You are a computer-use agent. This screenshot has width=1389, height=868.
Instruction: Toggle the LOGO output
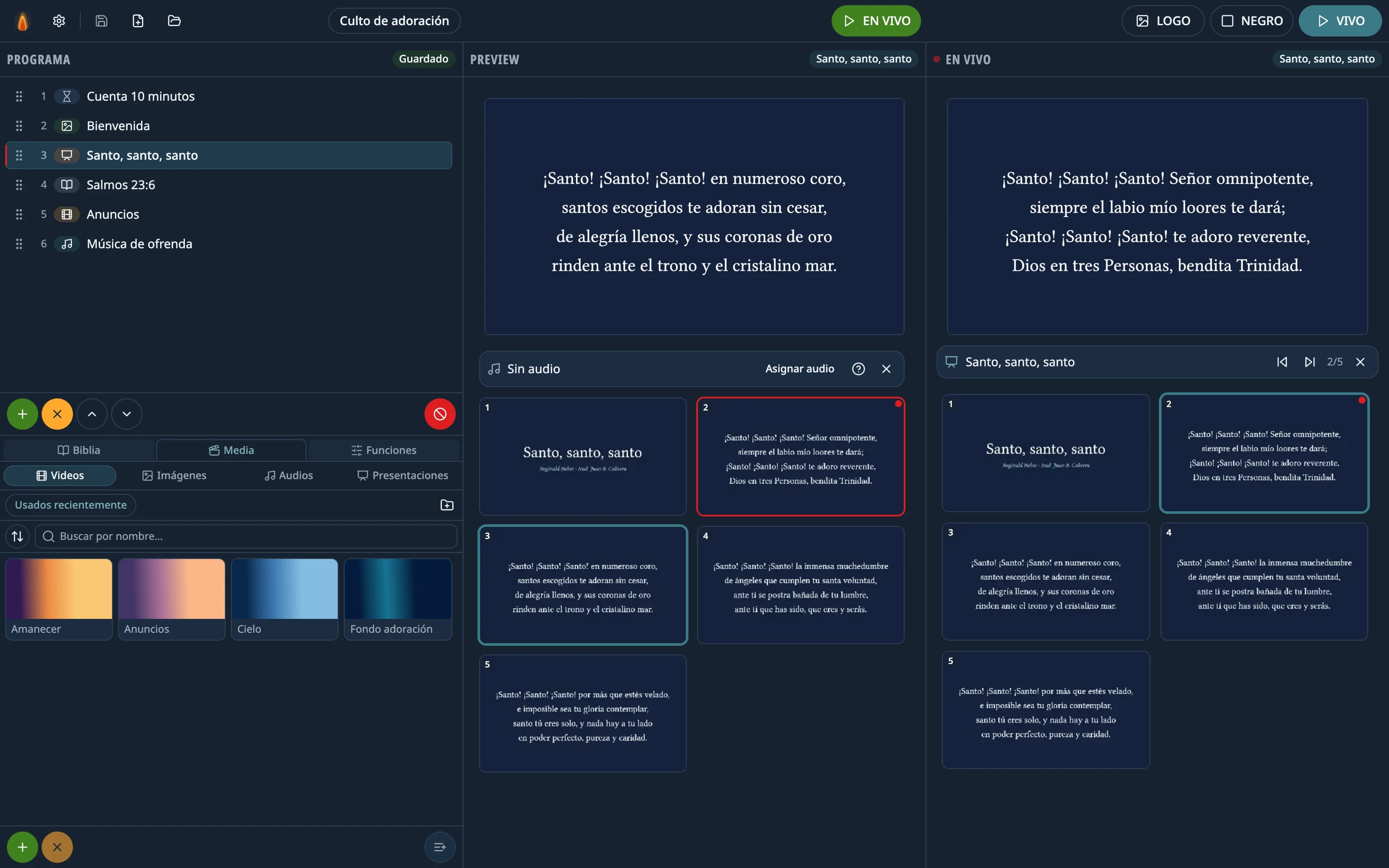tap(1163, 21)
